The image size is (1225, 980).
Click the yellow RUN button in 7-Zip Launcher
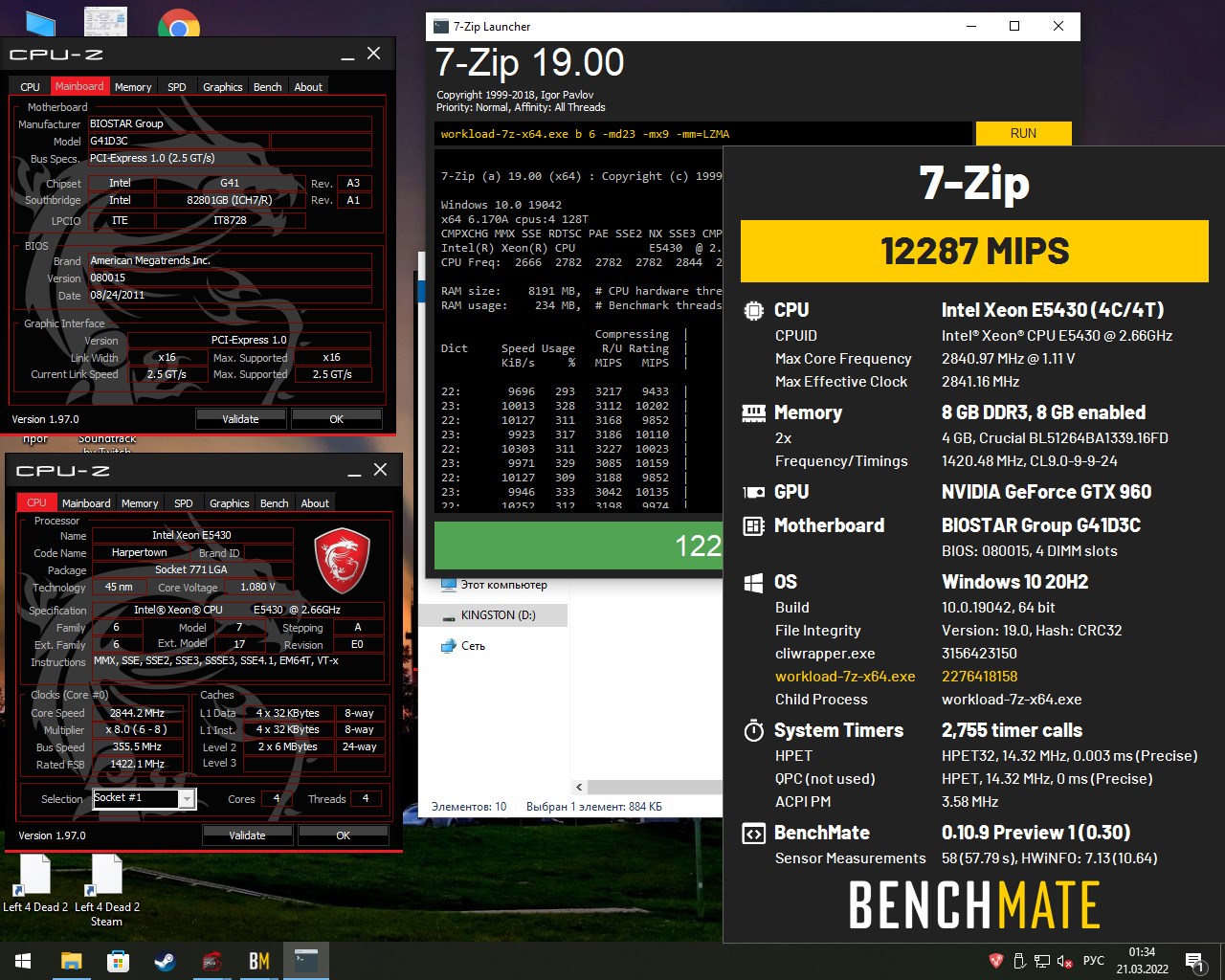1023,133
